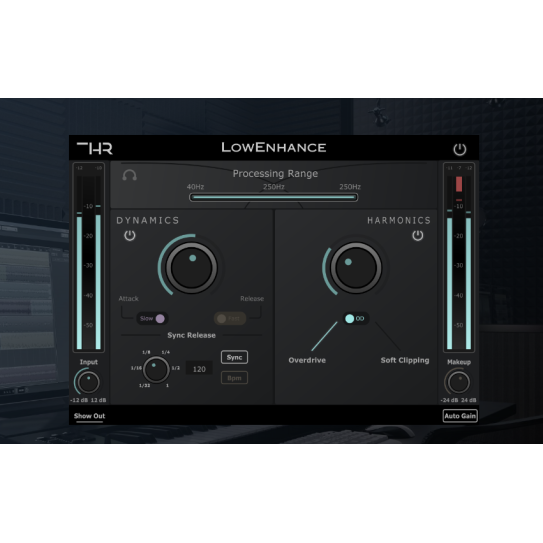Click the Sync Release label
Viewport: 543px width, 543px height.
[x=192, y=335]
